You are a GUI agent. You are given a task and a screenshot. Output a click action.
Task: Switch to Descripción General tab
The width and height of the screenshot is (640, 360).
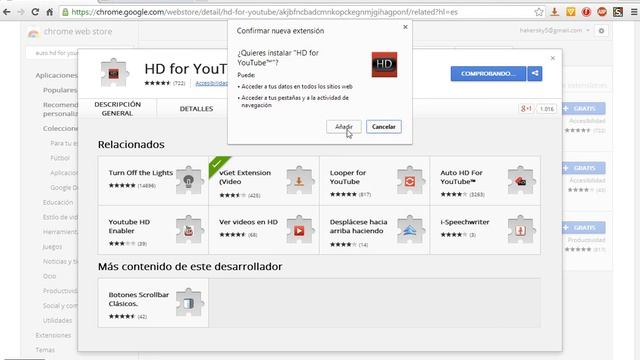click(117, 109)
